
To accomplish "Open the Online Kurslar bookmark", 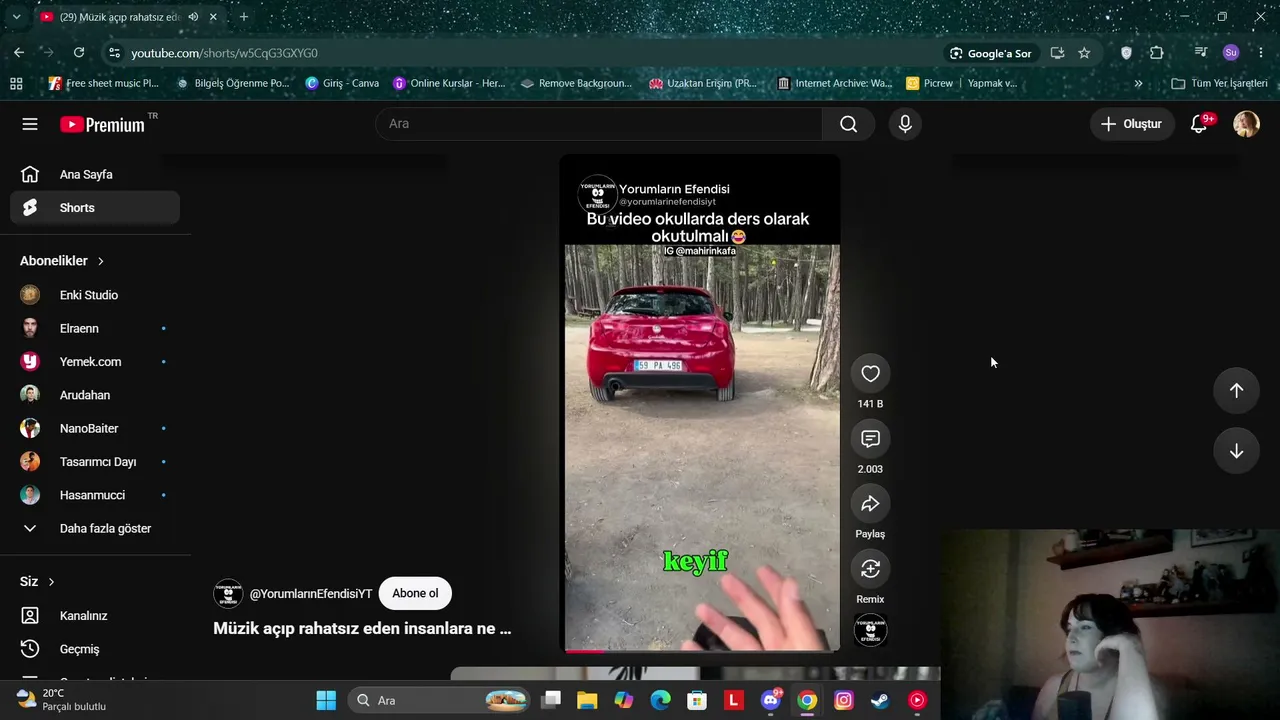I will pos(449,84).
